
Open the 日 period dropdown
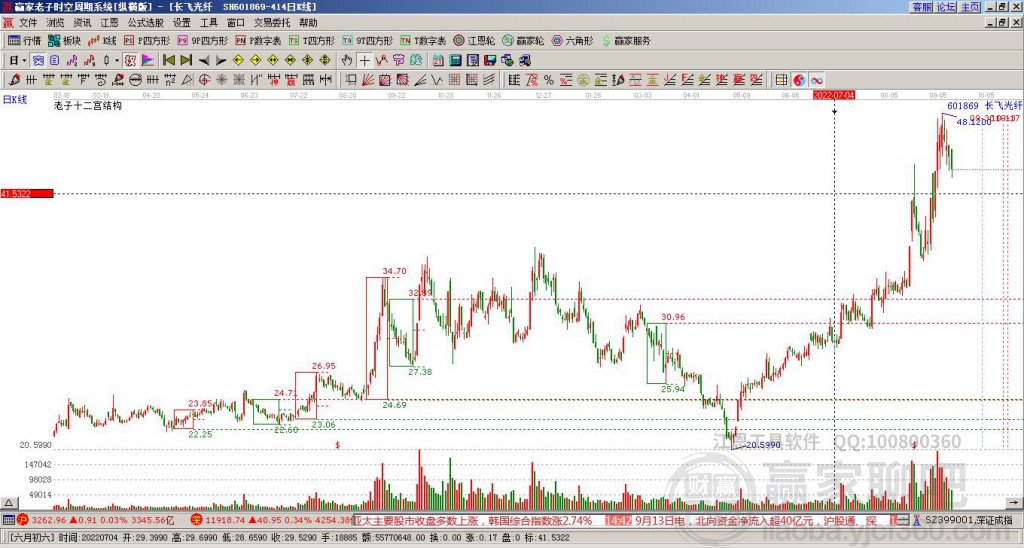tap(17, 61)
